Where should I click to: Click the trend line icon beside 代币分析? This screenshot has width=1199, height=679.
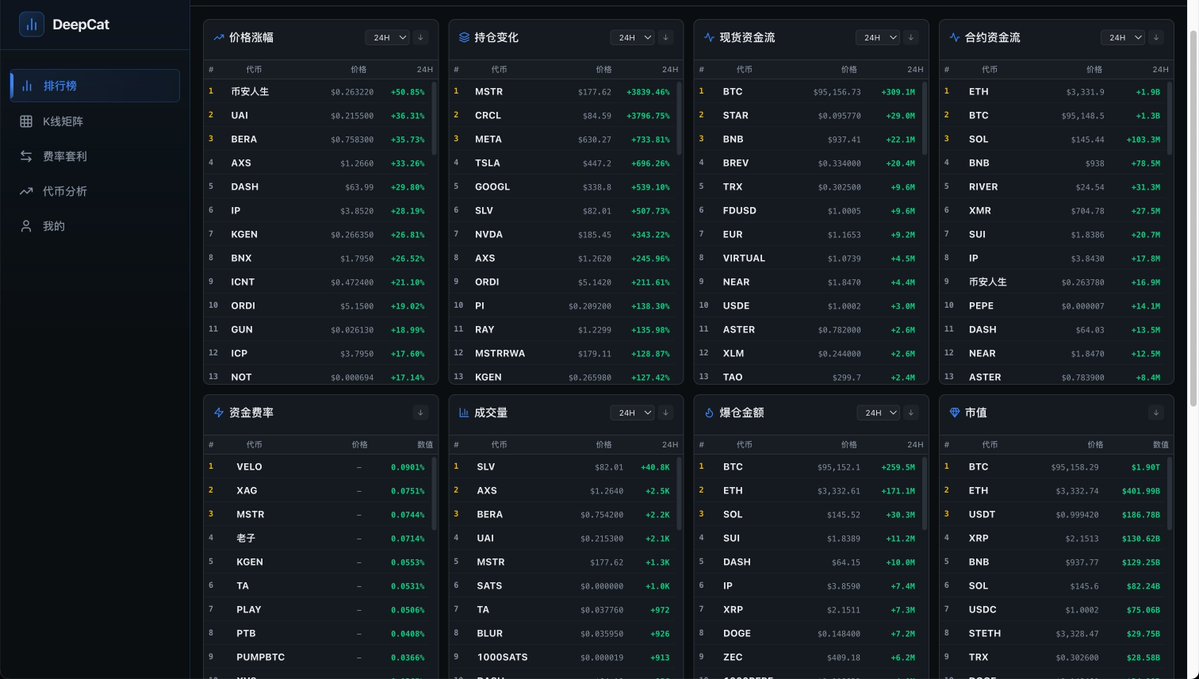pyautogui.click(x=26, y=191)
